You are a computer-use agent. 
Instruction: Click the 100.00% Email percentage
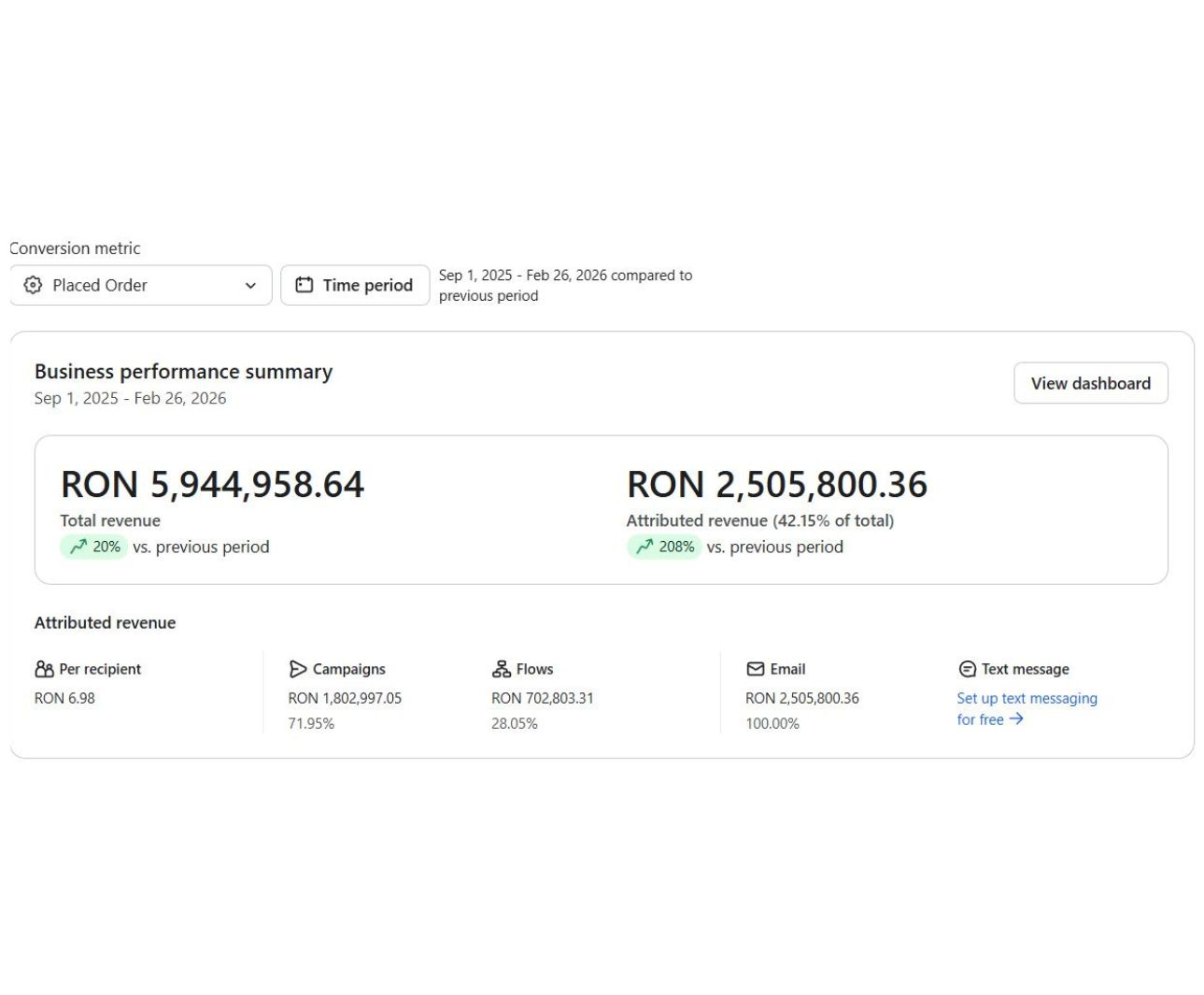point(772,723)
